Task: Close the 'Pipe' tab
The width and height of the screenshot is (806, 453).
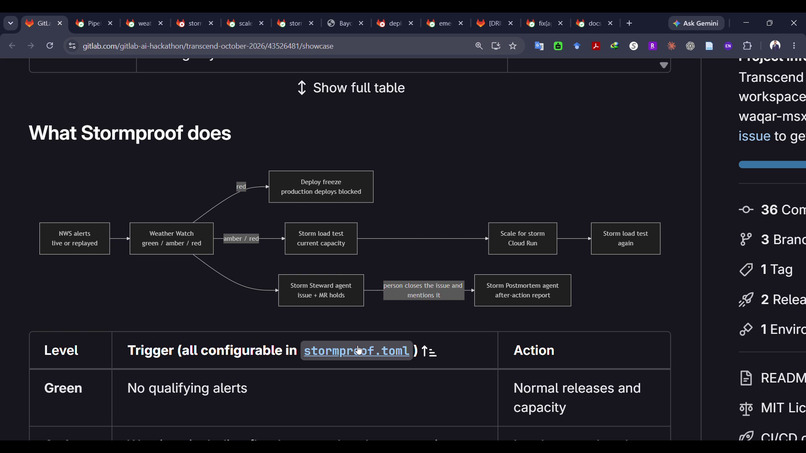Action: point(110,23)
